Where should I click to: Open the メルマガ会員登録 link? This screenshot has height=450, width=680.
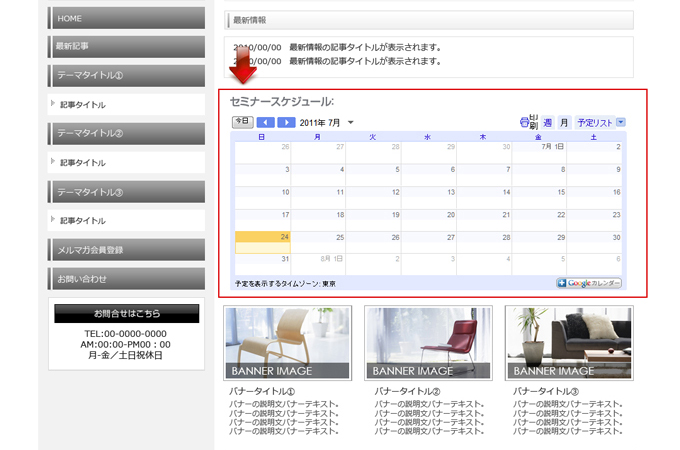[126, 249]
